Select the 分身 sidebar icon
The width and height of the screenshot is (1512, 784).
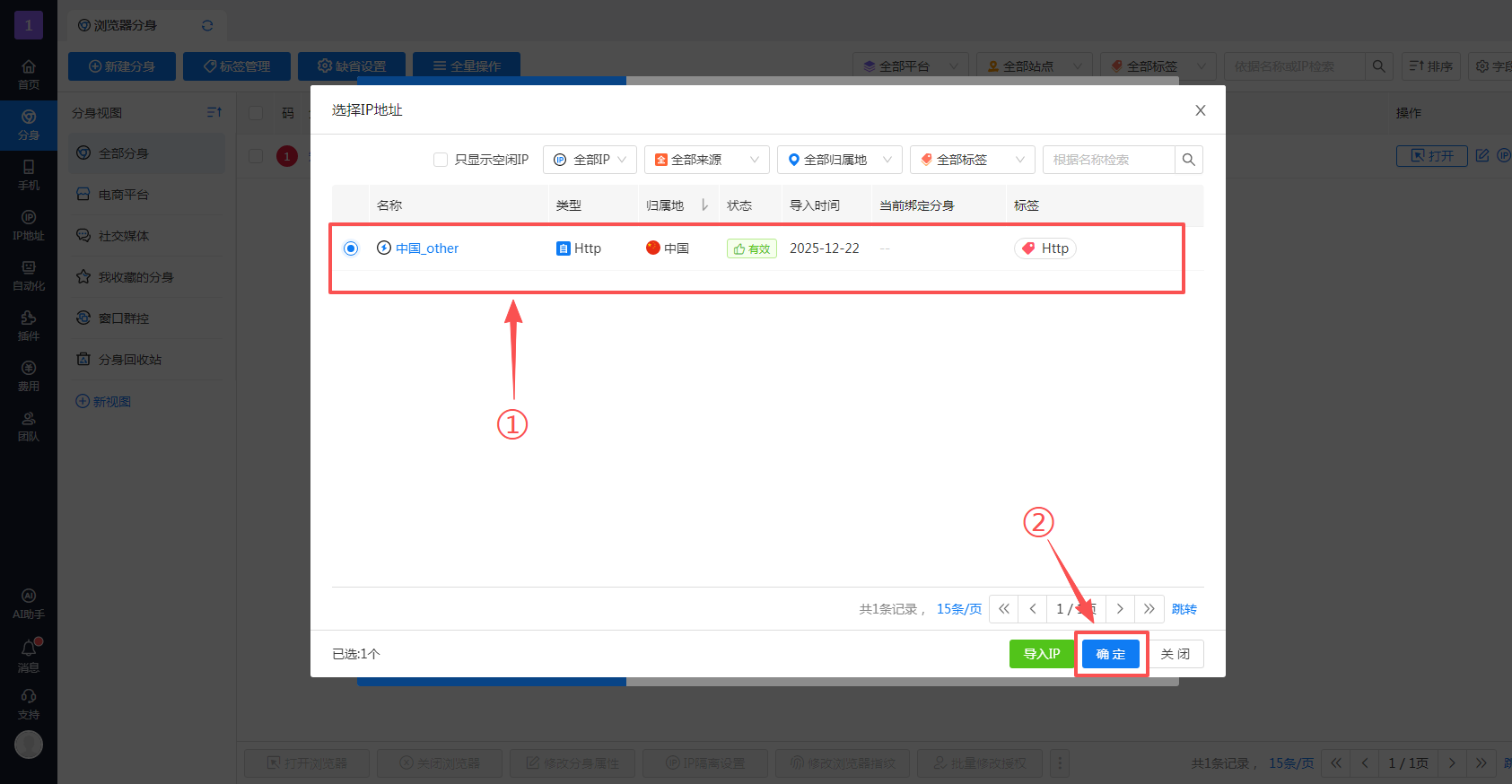(x=29, y=125)
